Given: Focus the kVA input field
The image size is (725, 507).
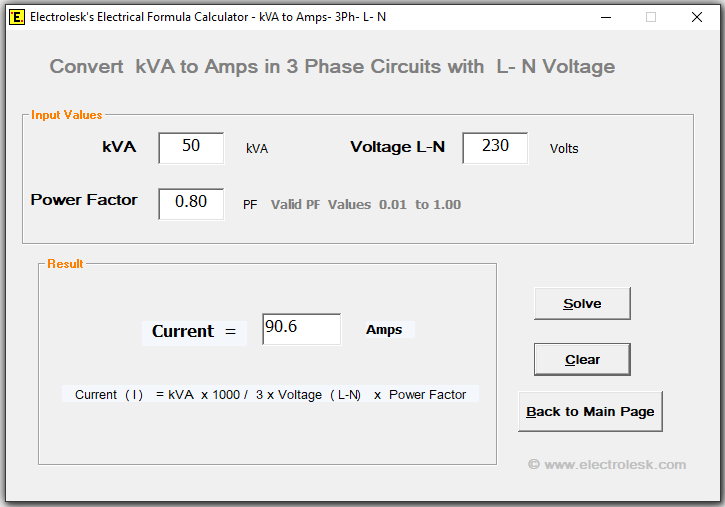Looking at the screenshot, I should click(x=191, y=147).
